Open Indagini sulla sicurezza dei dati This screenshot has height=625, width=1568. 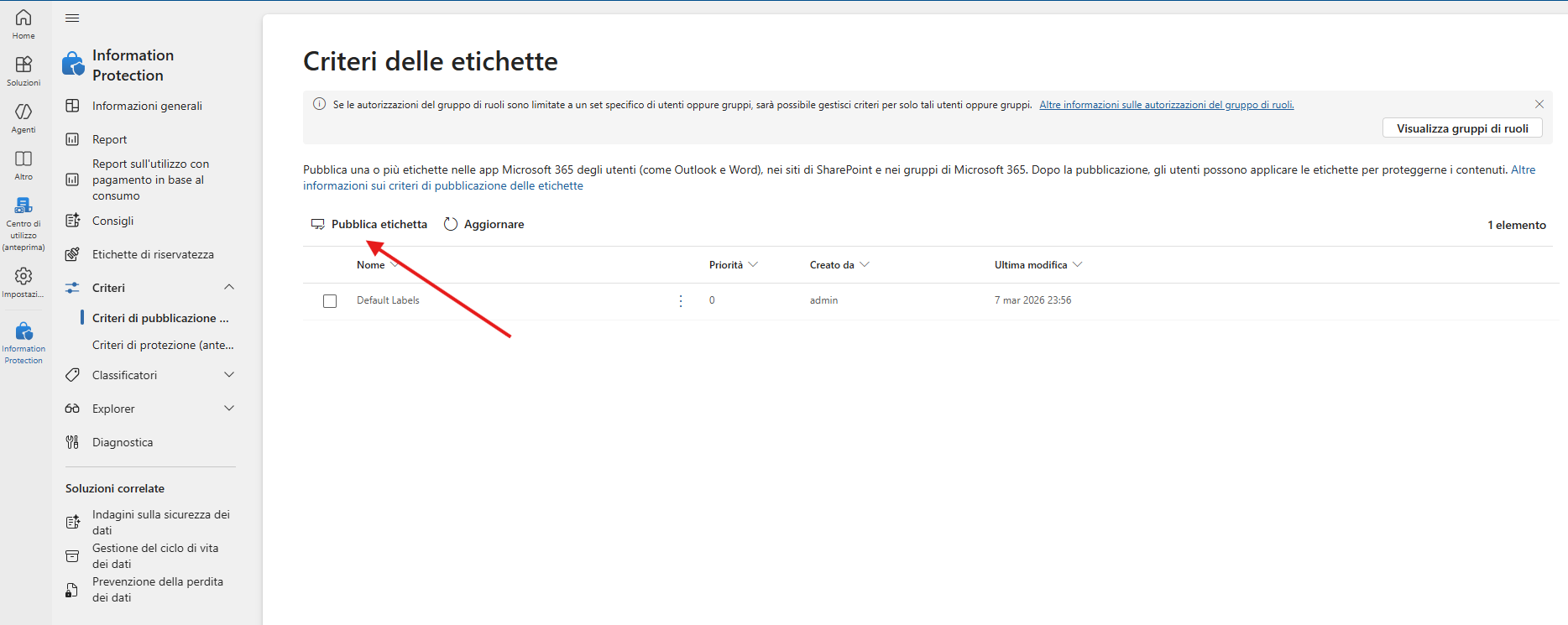(x=161, y=522)
